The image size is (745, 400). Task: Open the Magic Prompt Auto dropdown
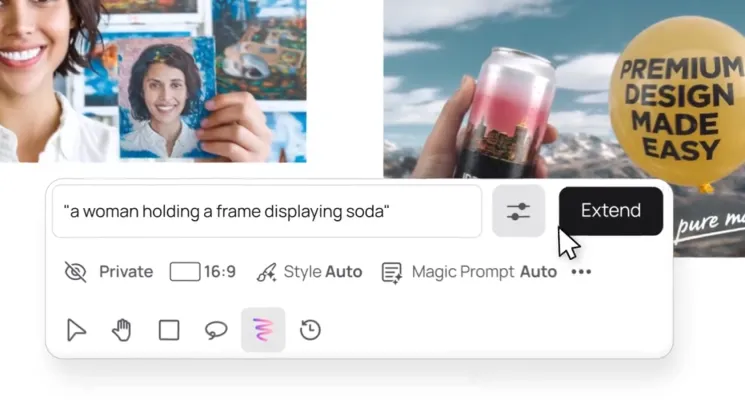pos(484,272)
